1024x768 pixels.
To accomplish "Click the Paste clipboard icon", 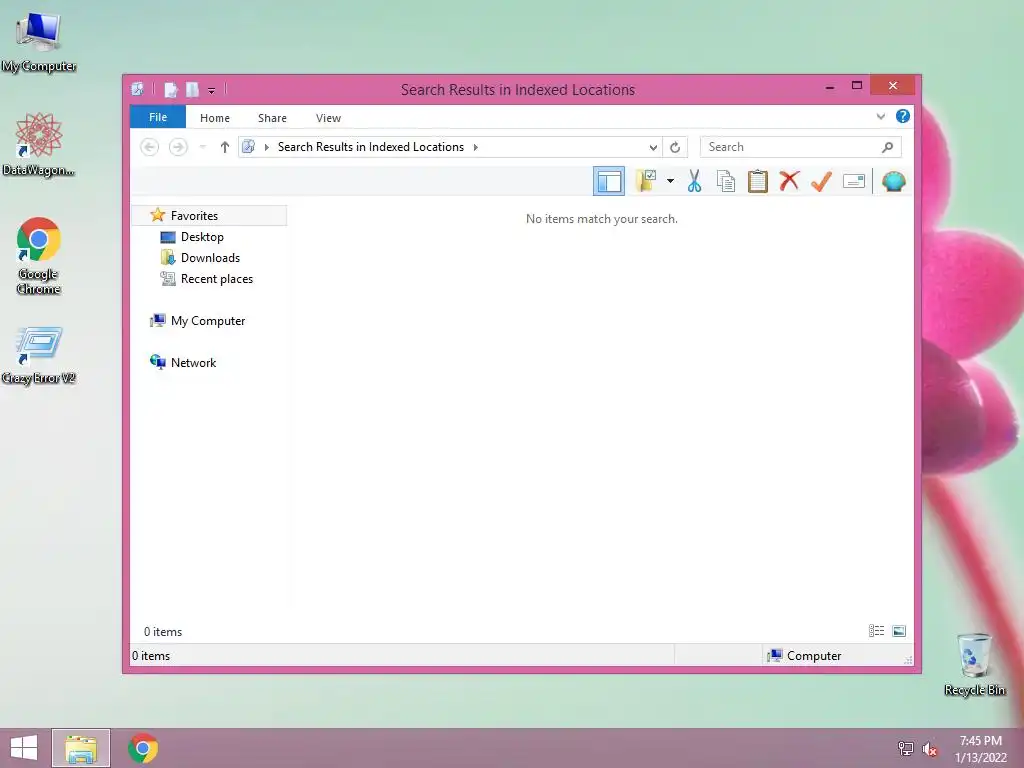I will [x=758, y=181].
